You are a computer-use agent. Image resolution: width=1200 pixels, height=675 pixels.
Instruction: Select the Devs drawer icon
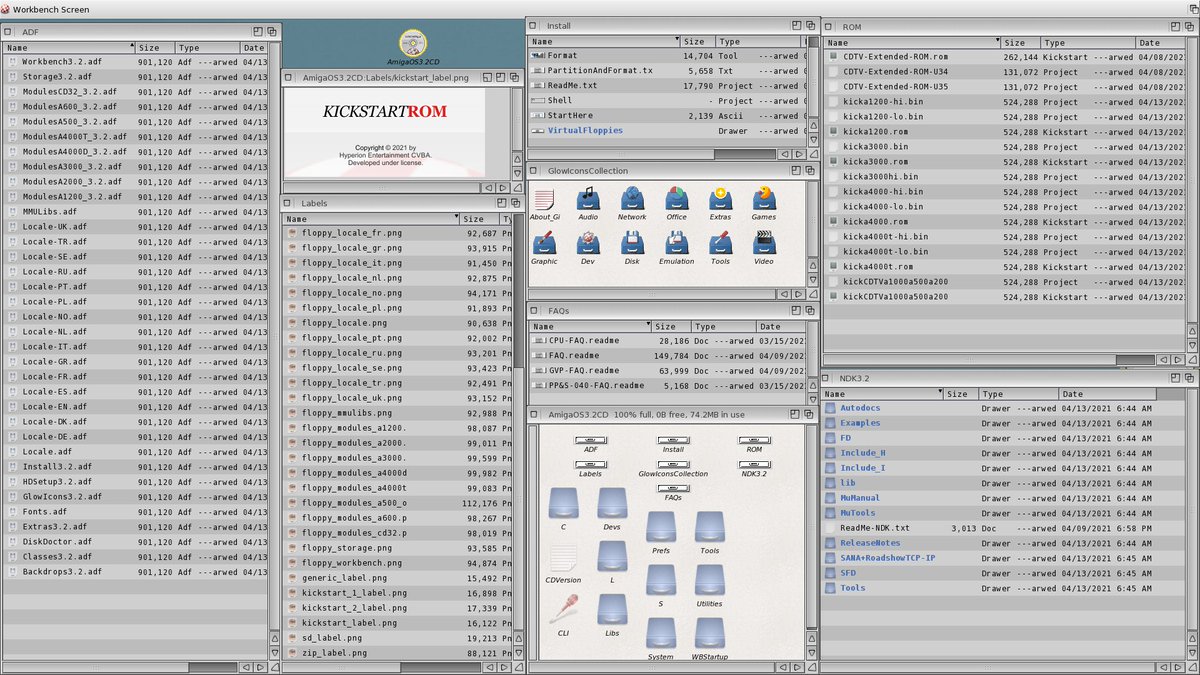pos(612,503)
